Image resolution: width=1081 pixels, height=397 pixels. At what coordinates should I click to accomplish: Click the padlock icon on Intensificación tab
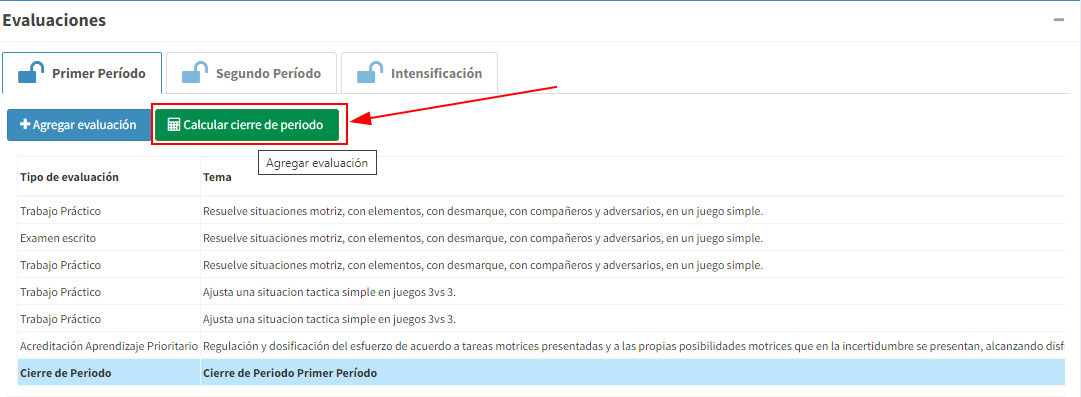[370, 73]
